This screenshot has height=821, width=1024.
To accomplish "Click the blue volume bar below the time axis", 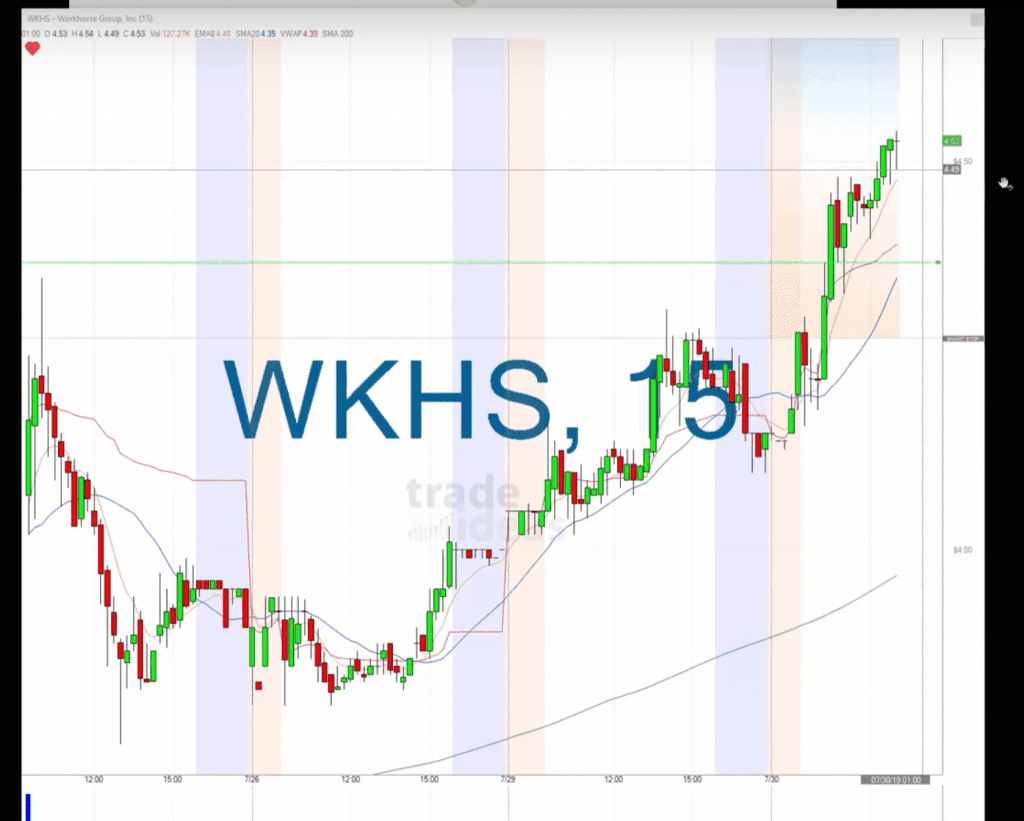I will pos(28,807).
